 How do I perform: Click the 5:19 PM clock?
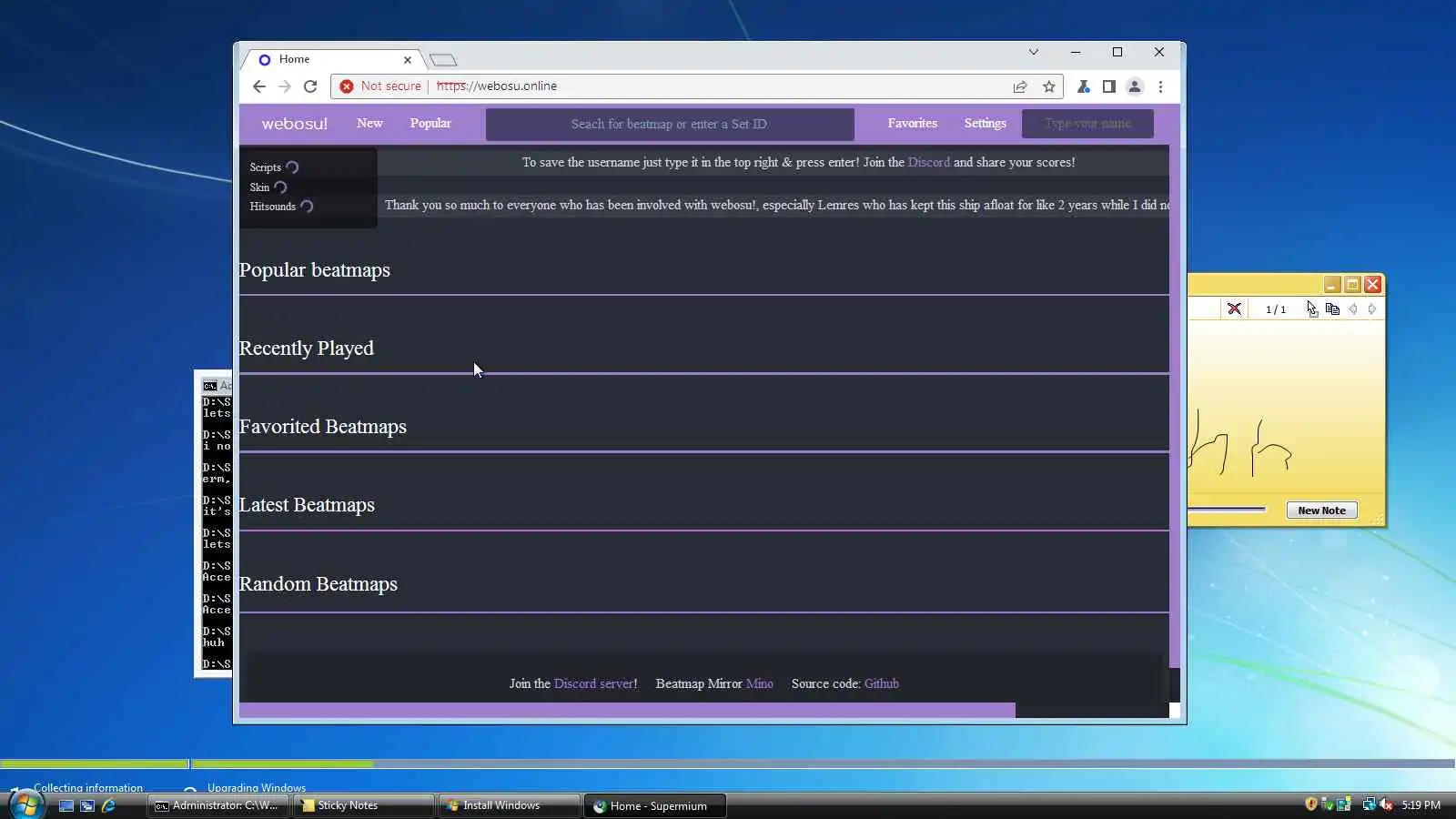tap(1421, 805)
